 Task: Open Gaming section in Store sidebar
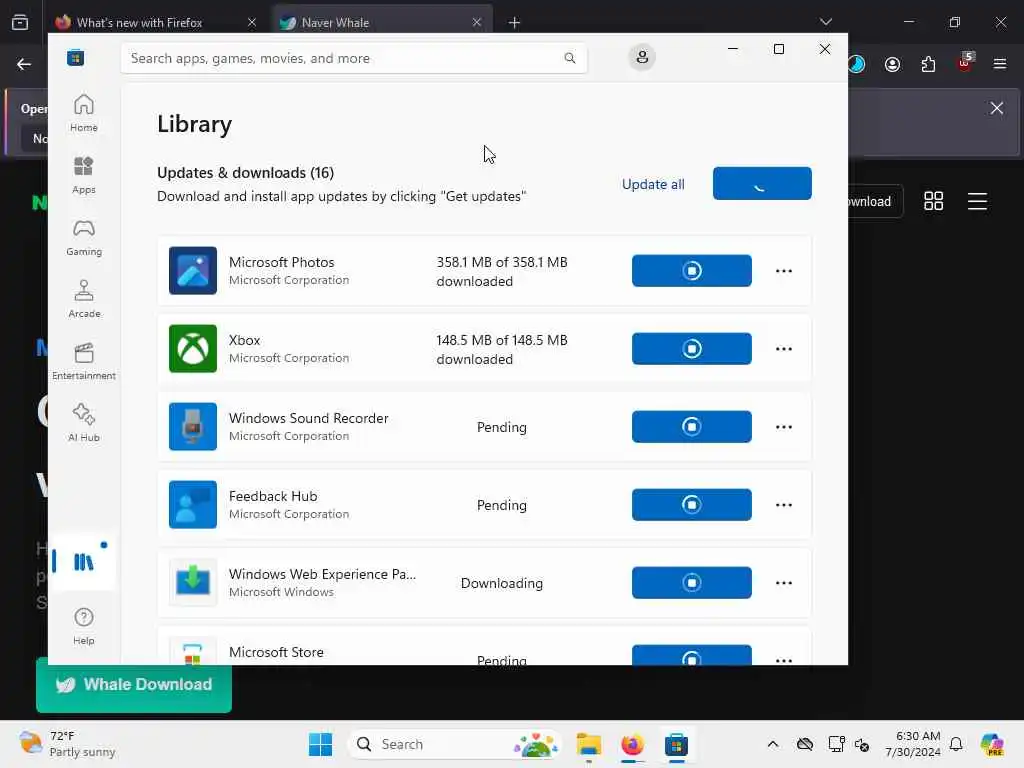point(84,237)
